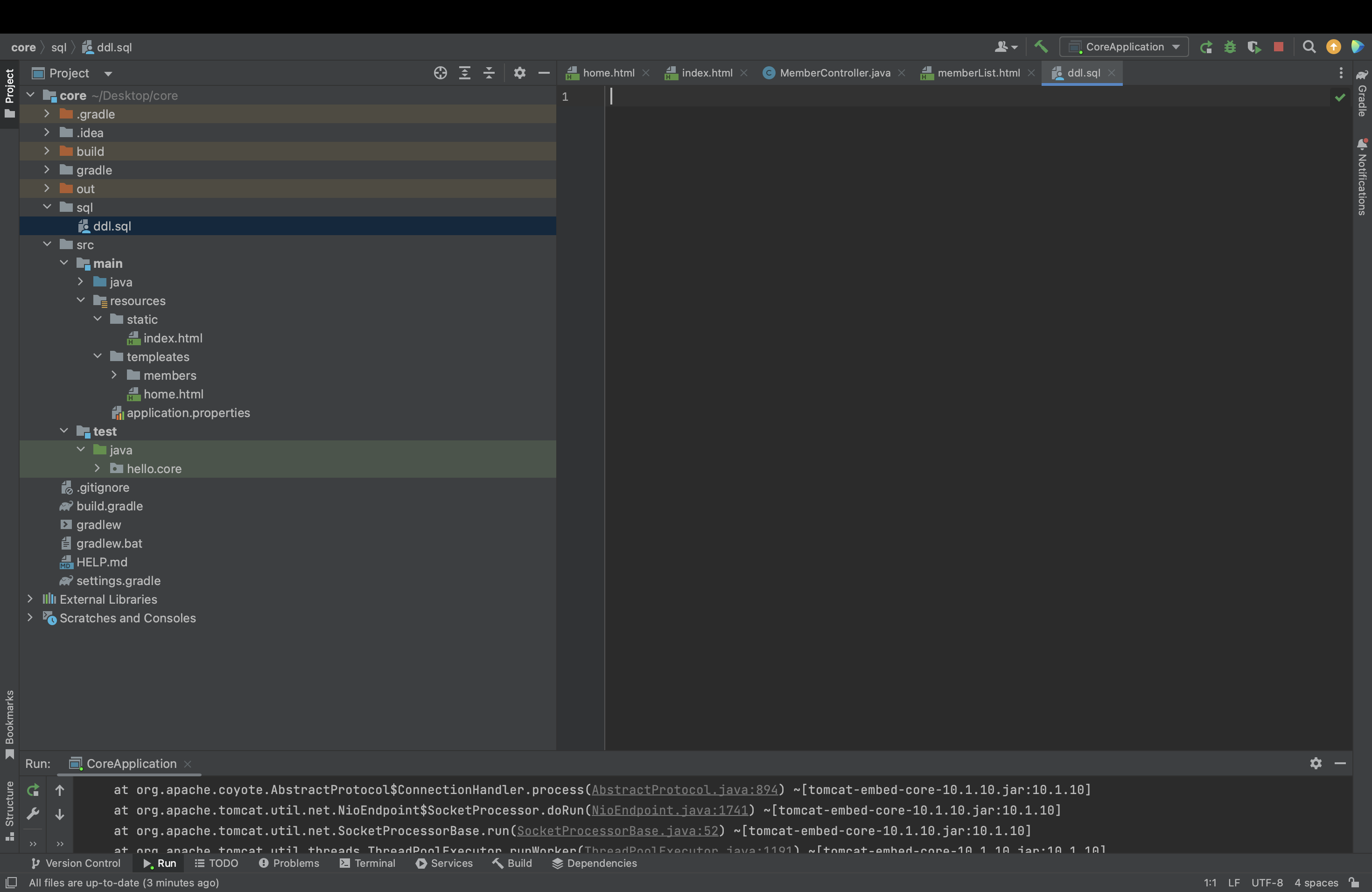Screen dimensions: 1372x892
Task: Open the editor tabs more-options menu
Action: 1341,73
